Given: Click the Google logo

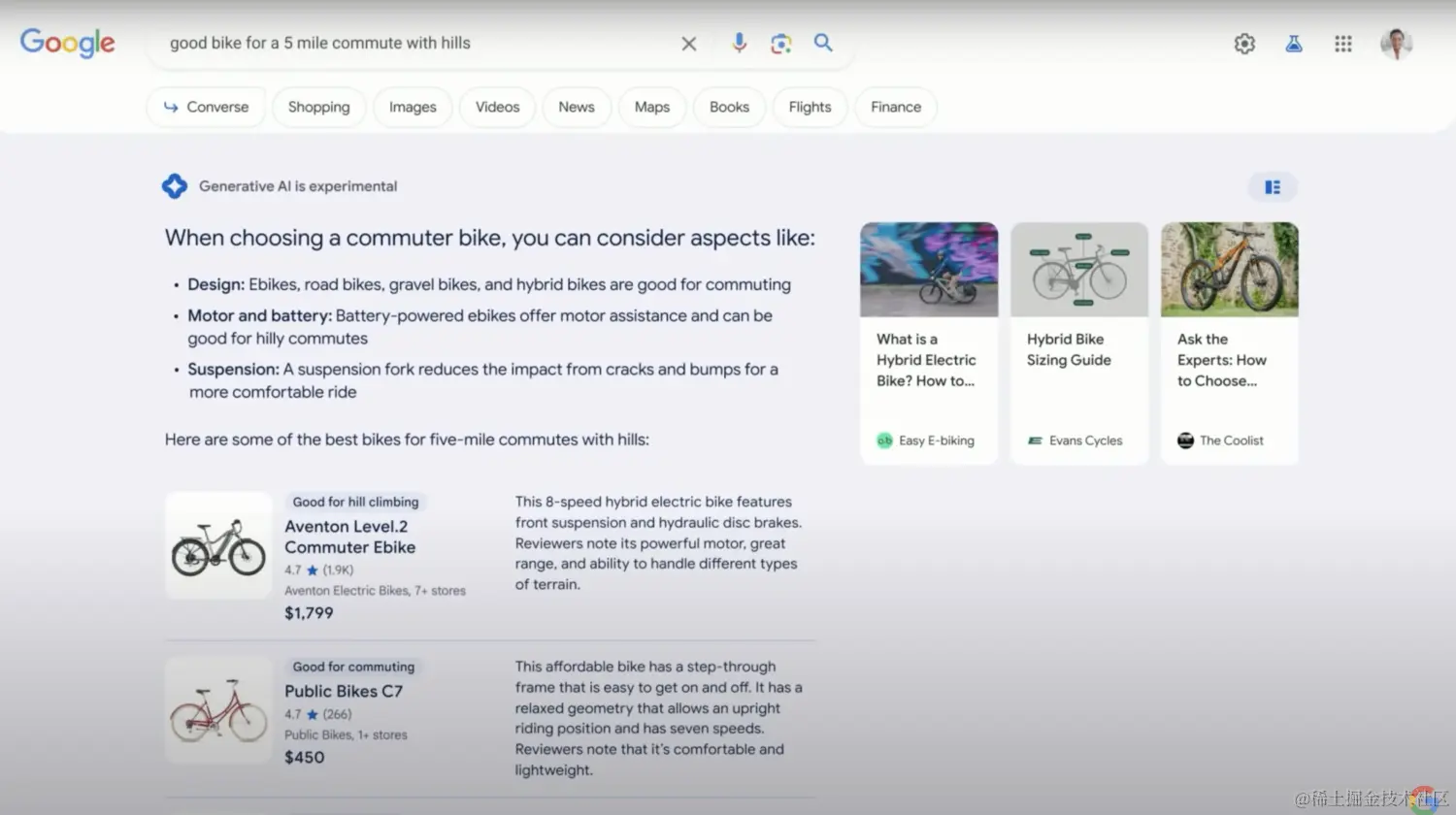Looking at the screenshot, I should coord(67,43).
